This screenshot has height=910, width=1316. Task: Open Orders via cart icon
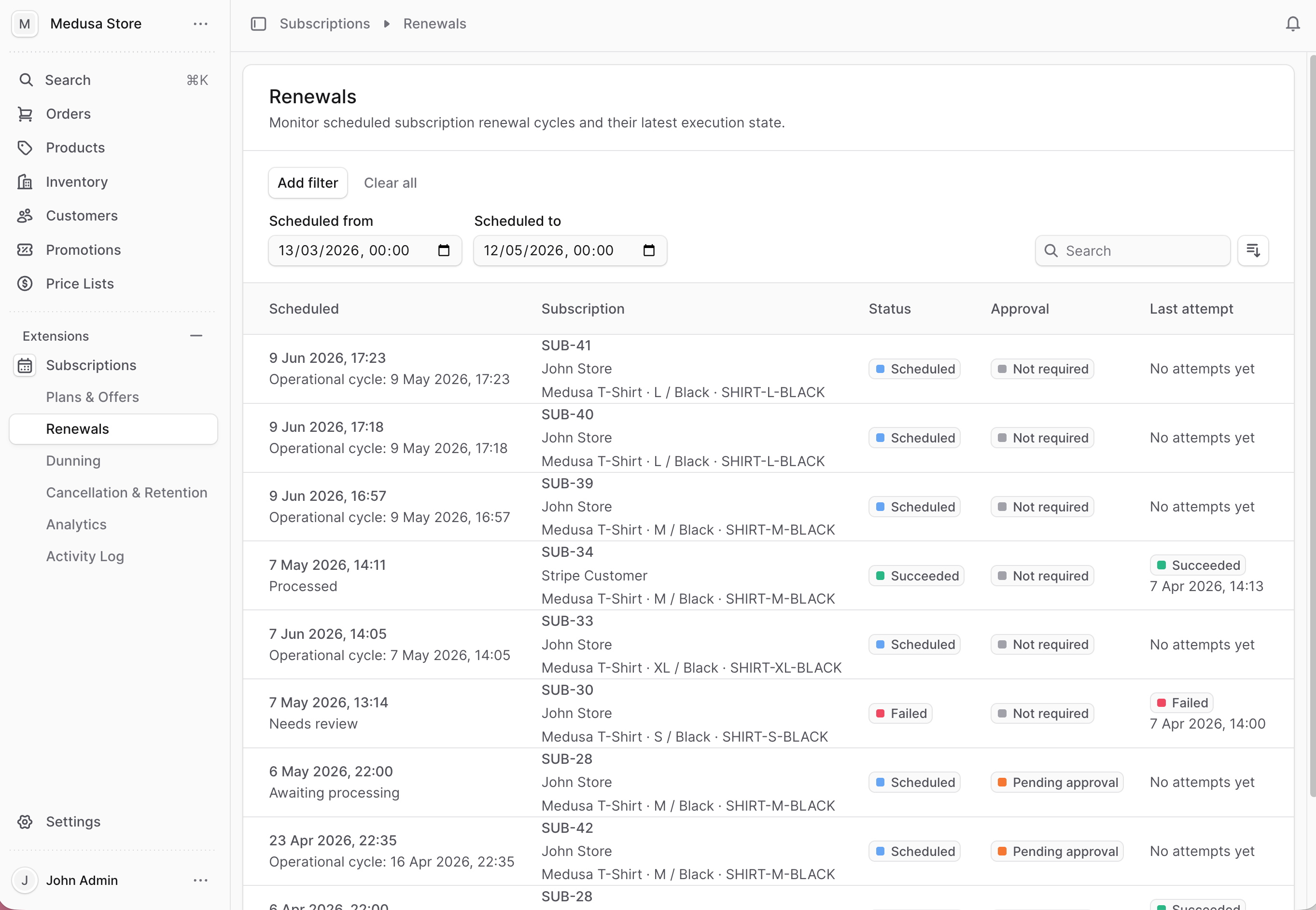coord(25,114)
